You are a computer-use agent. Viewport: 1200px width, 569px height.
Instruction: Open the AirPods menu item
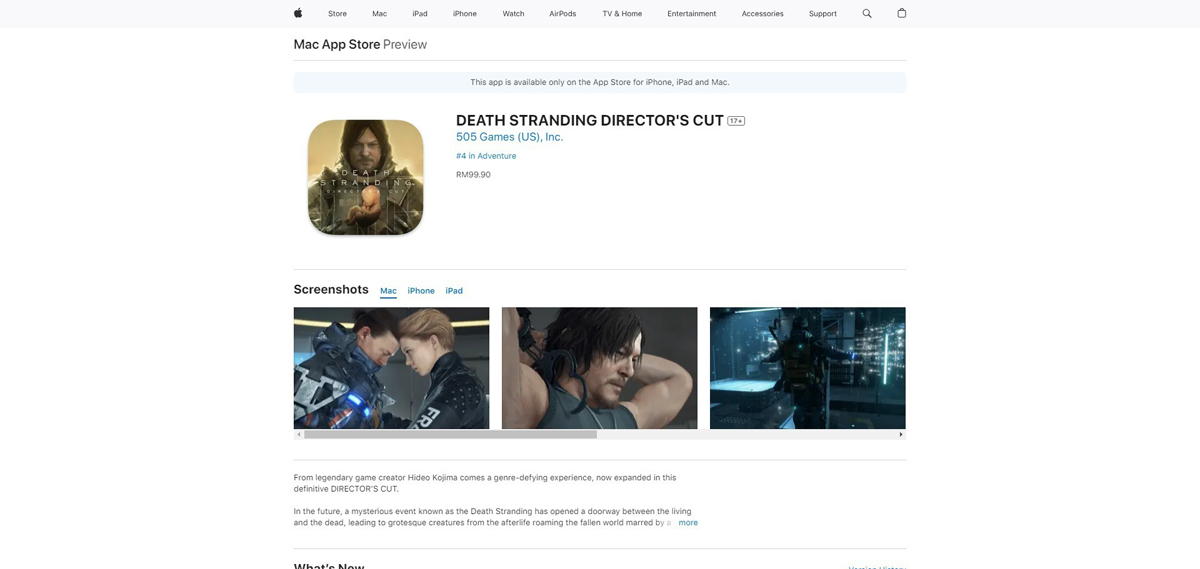(563, 14)
